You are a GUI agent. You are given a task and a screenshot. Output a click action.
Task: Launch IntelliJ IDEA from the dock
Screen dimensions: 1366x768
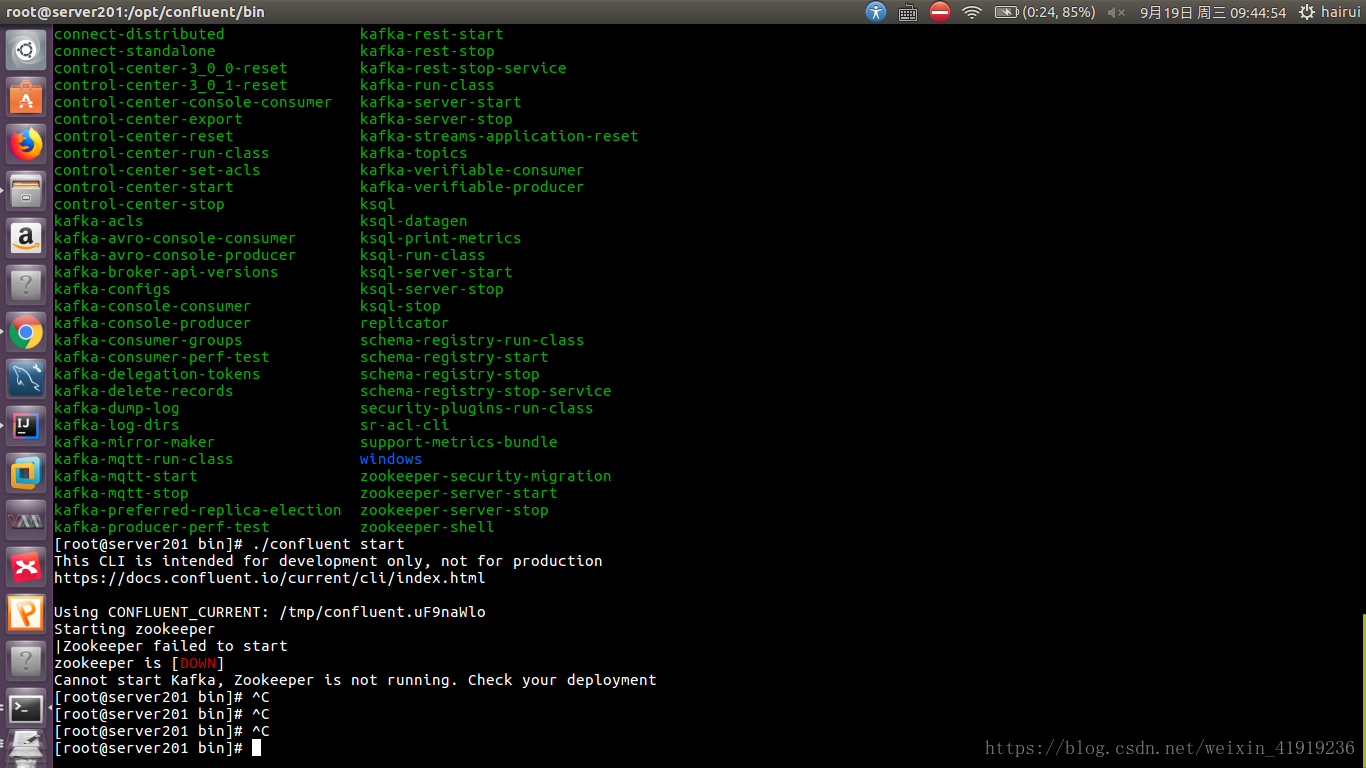click(x=26, y=426)
